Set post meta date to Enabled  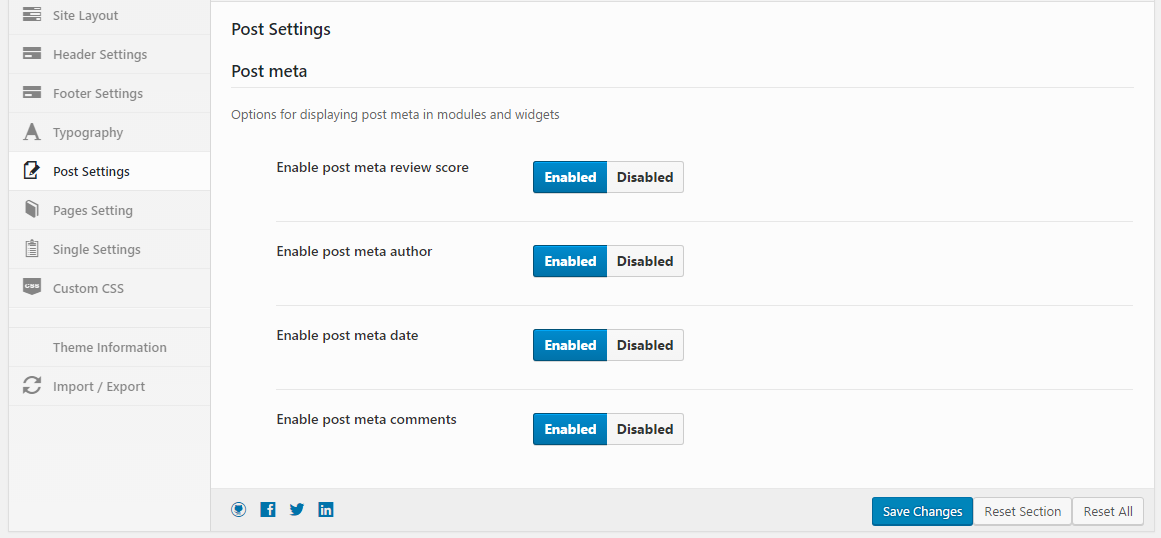[x=570, y=345]
